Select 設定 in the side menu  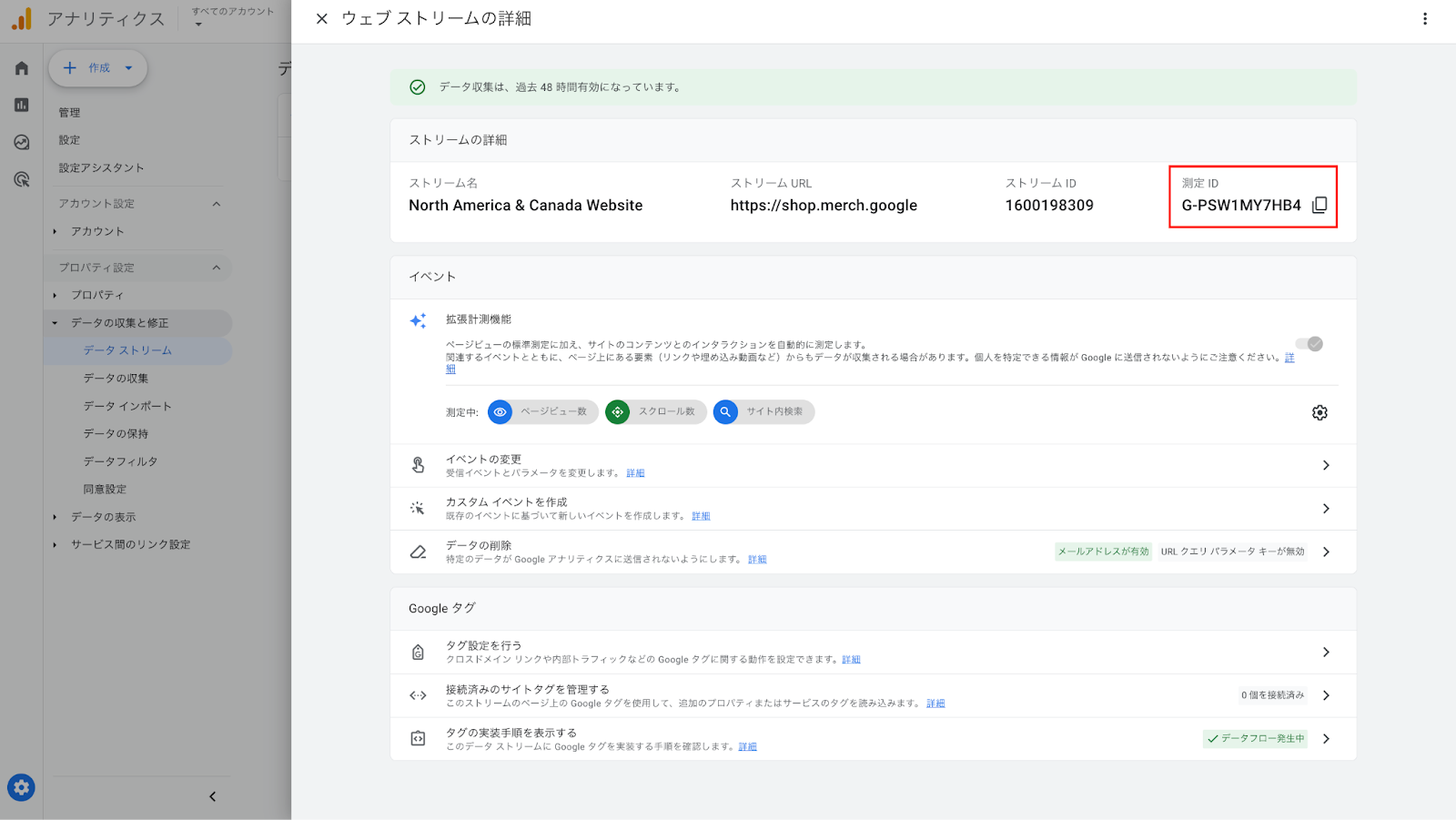point(69,140)
